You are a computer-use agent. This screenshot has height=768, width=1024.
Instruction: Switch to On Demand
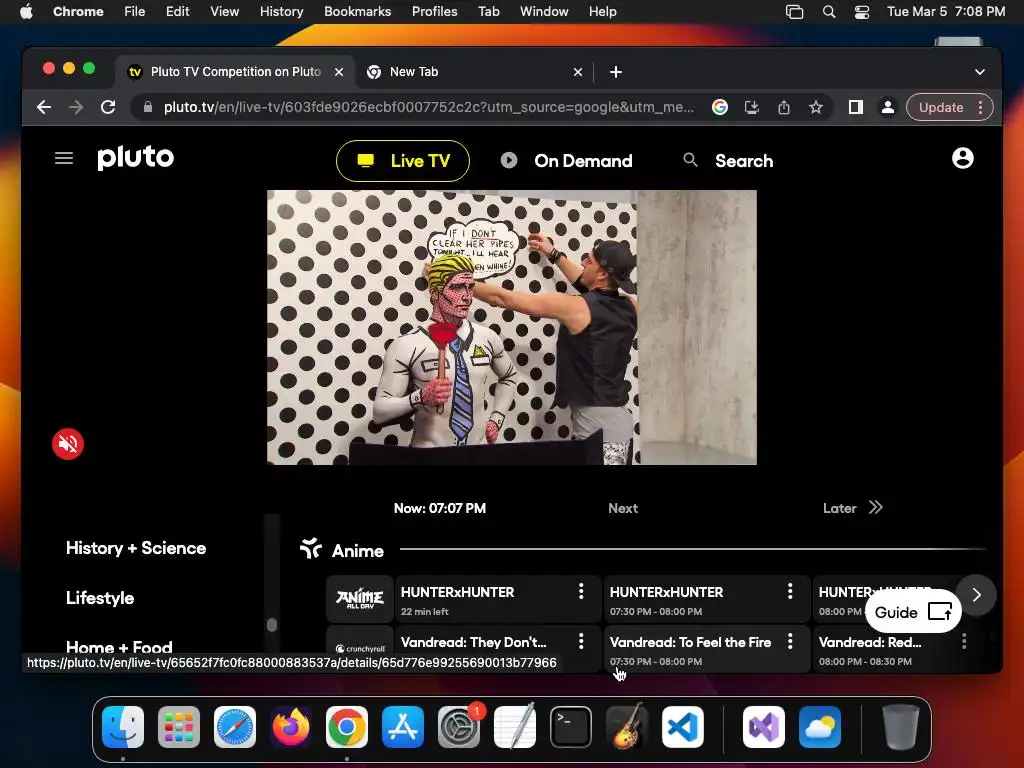click(567, 161)
